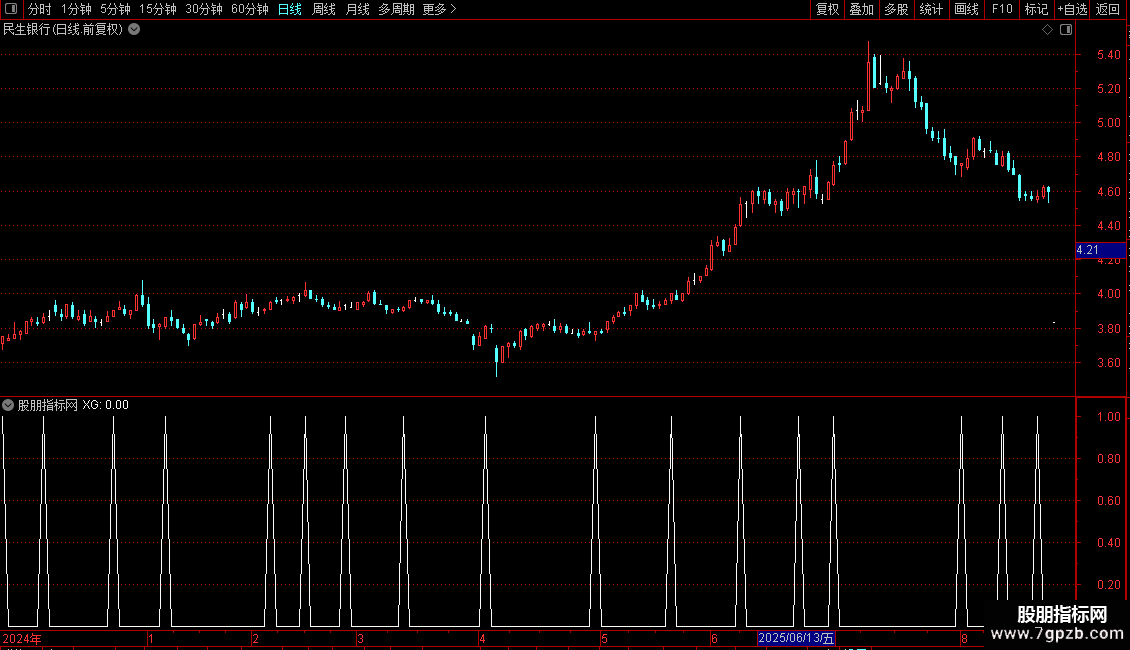1130x650 pixels.
Task: Switch to 月线 monthly chart
Action: (357, 9)
